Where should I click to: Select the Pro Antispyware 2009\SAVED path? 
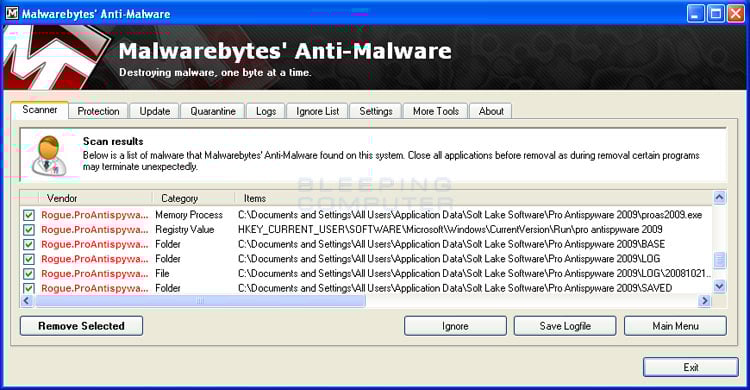coord(455,288)
